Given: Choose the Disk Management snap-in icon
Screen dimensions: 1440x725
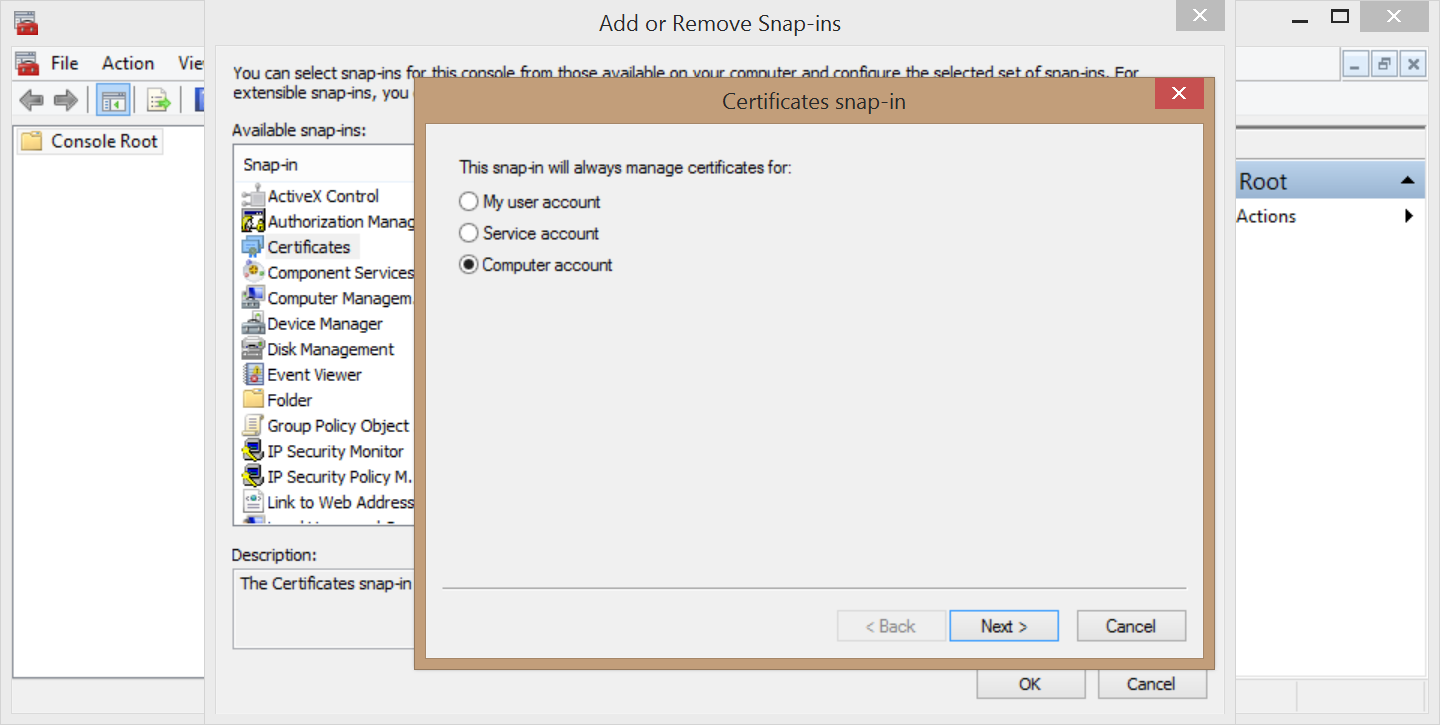Looking at the screenshot, I should click(x=253, y=349).
